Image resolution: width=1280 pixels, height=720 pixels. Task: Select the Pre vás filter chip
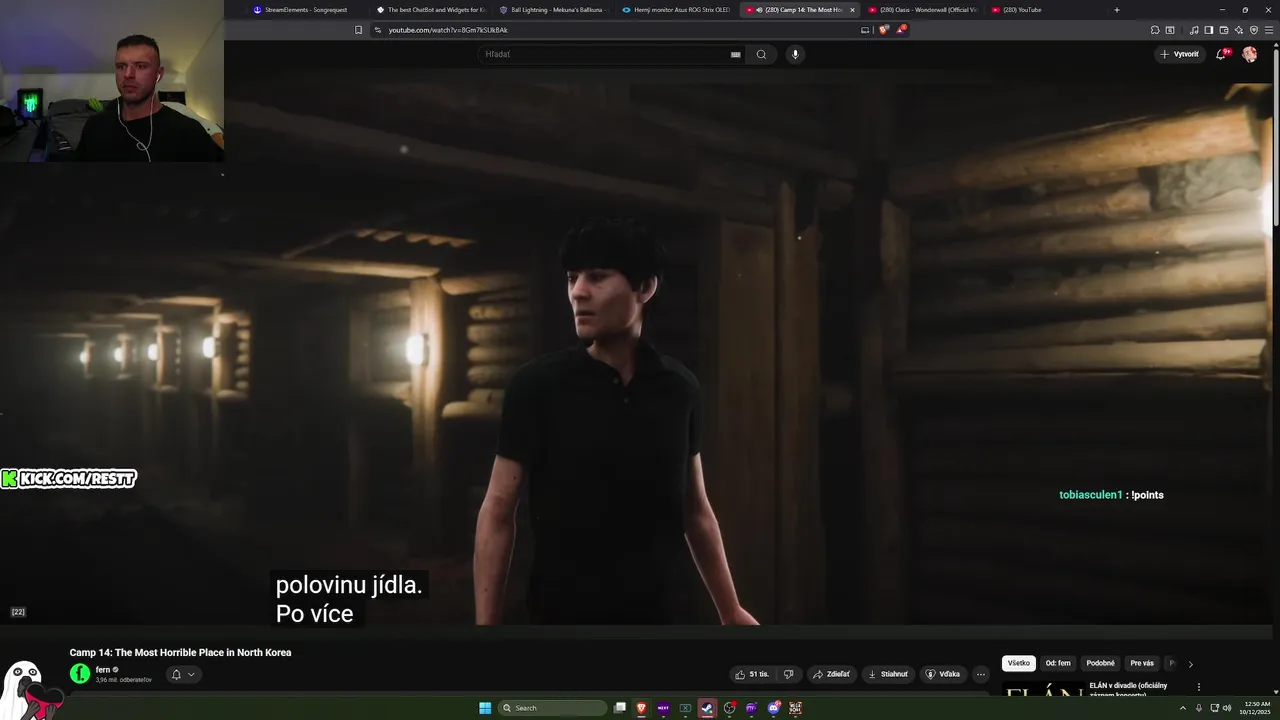(1142, 663)
